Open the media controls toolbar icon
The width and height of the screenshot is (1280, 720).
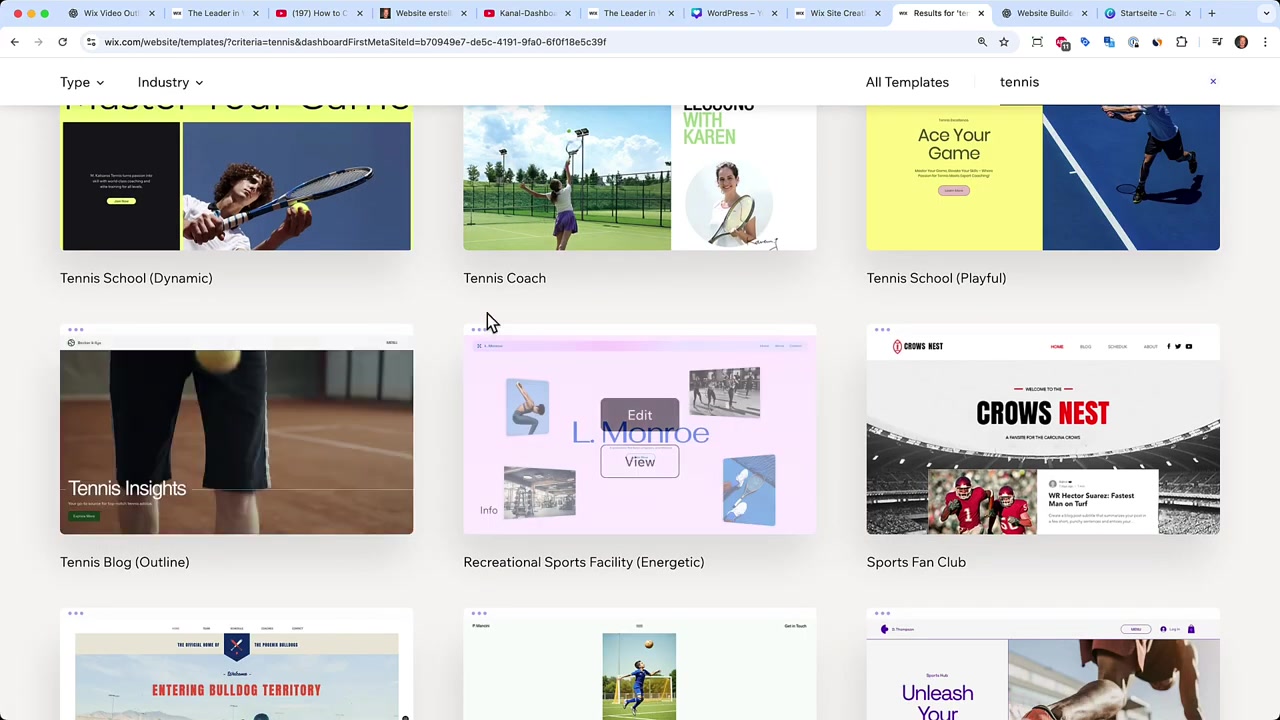click(x=1217, y=42)
